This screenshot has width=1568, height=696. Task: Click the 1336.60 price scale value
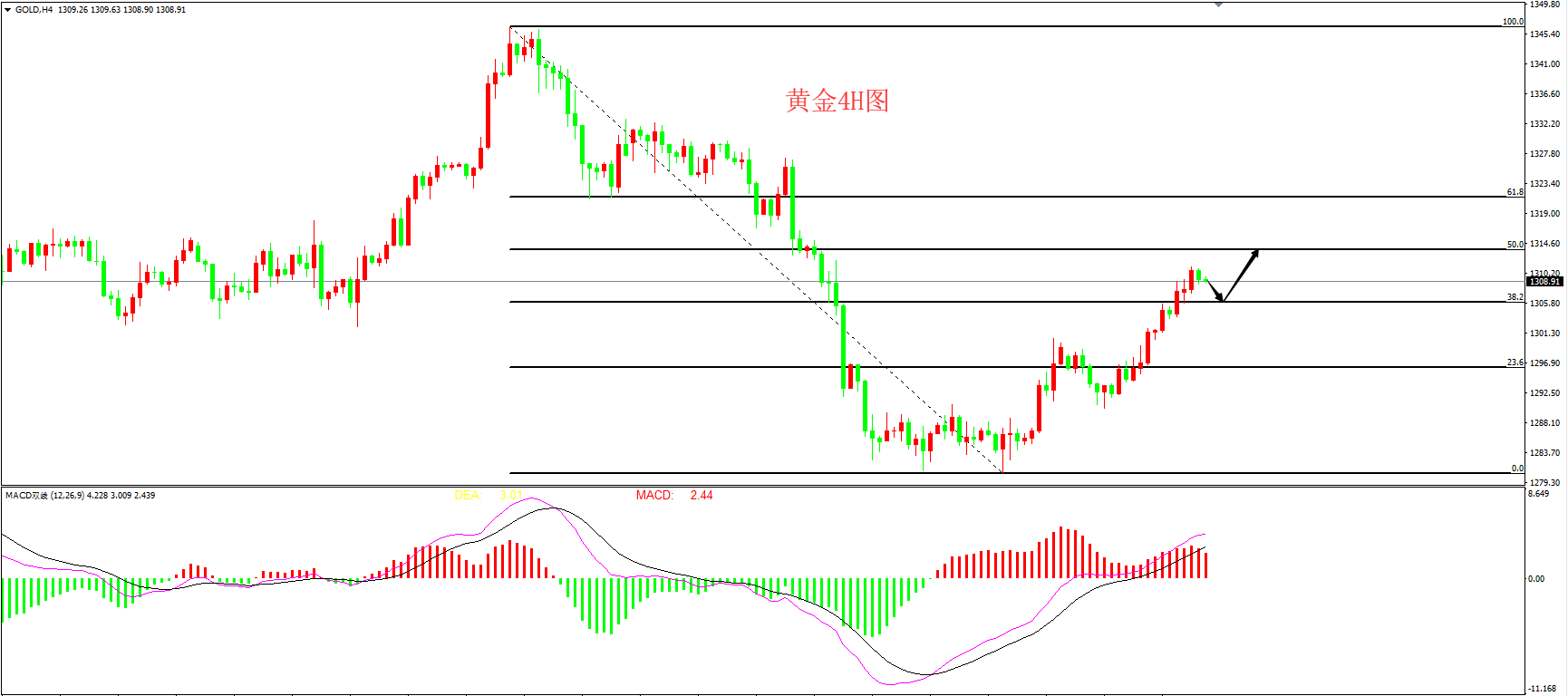(1545, 94)
